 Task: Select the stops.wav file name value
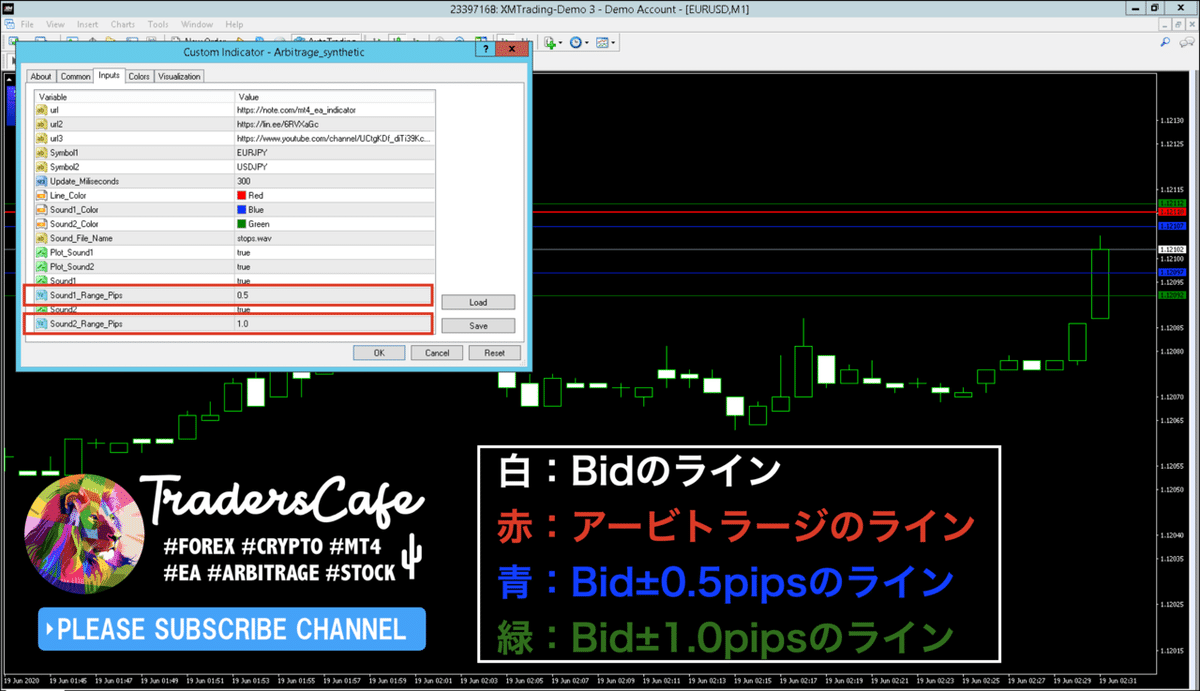255,238
